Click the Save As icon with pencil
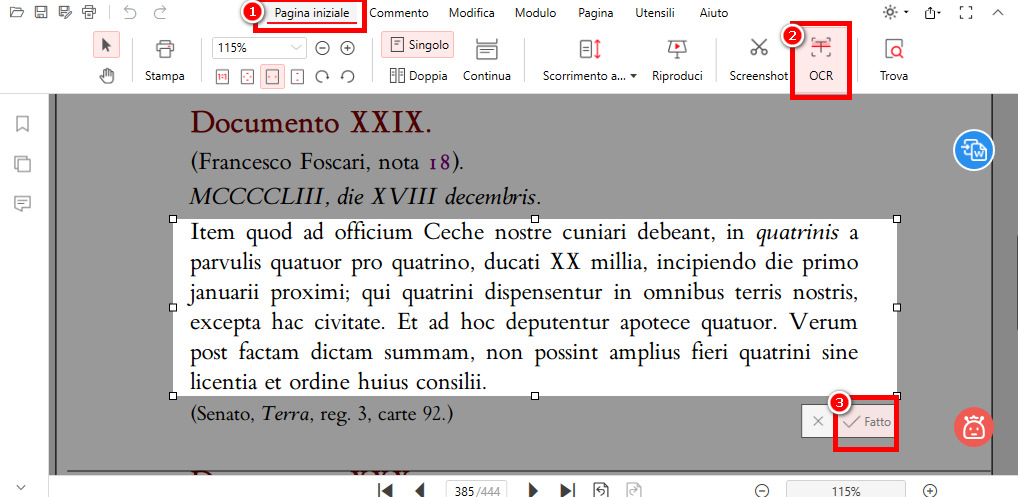This screenshot has width=1018, height=497. (x=64, y=12)
